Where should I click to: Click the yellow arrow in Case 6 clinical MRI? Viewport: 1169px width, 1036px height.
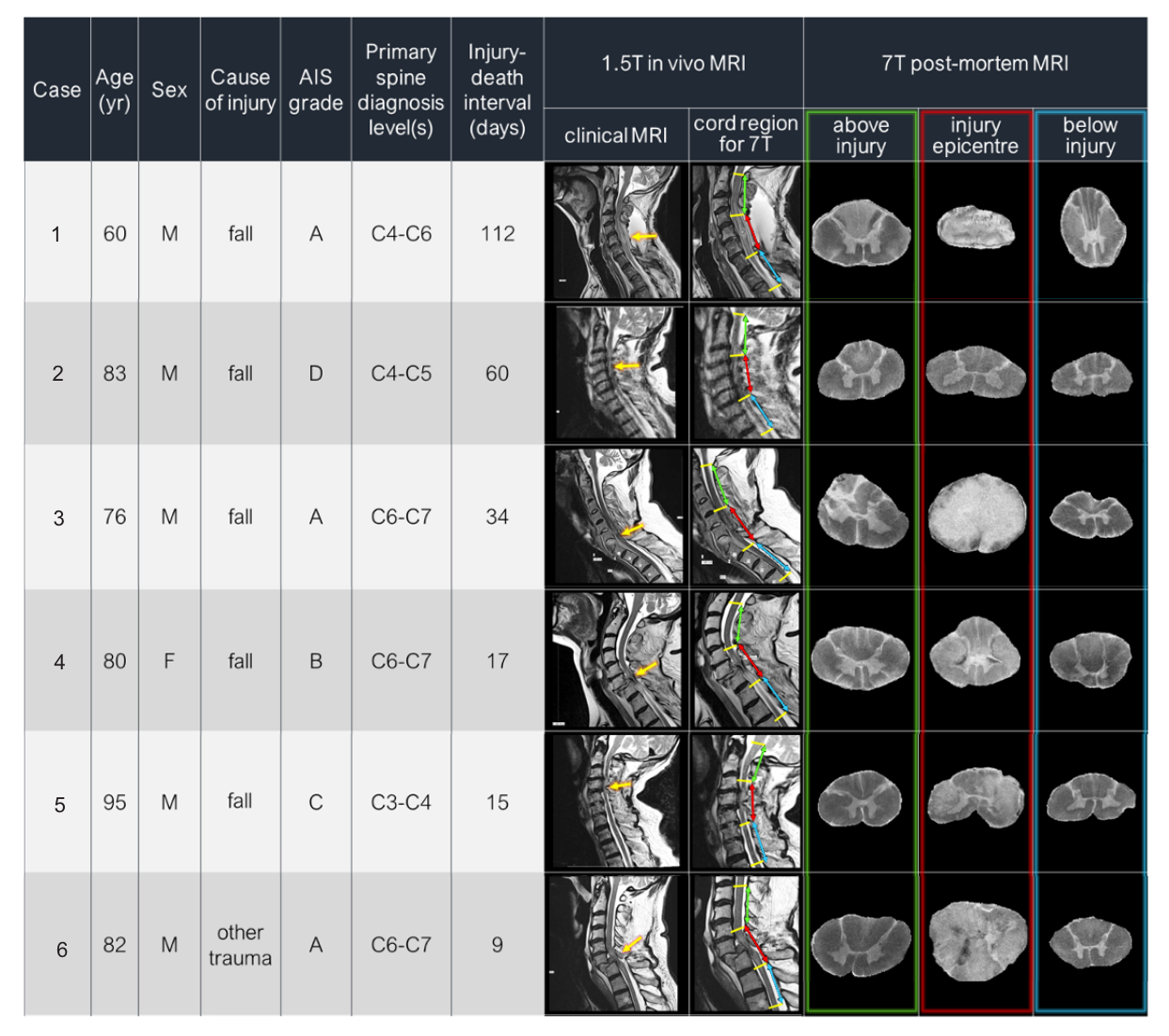coord(631,943)
